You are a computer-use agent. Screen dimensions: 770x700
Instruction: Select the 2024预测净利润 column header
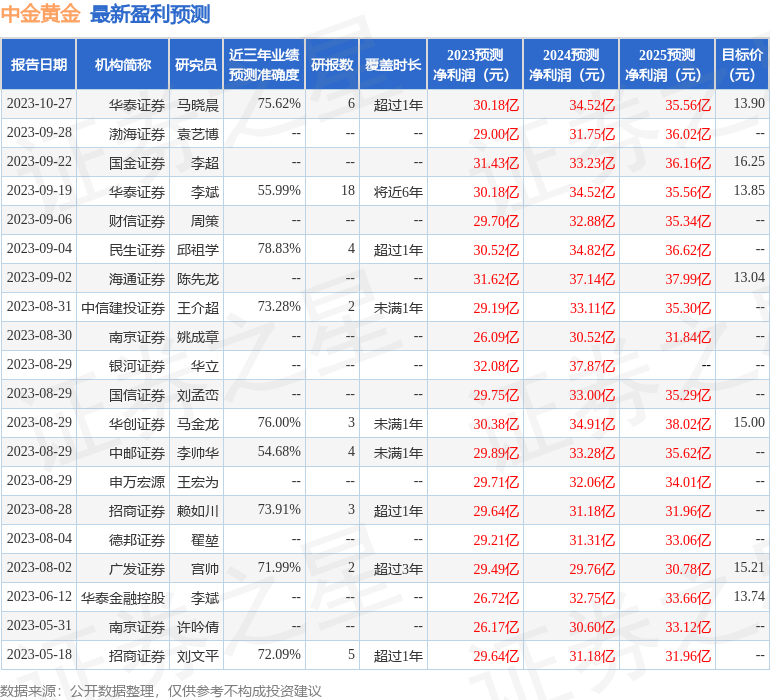[x=571, y=64]
